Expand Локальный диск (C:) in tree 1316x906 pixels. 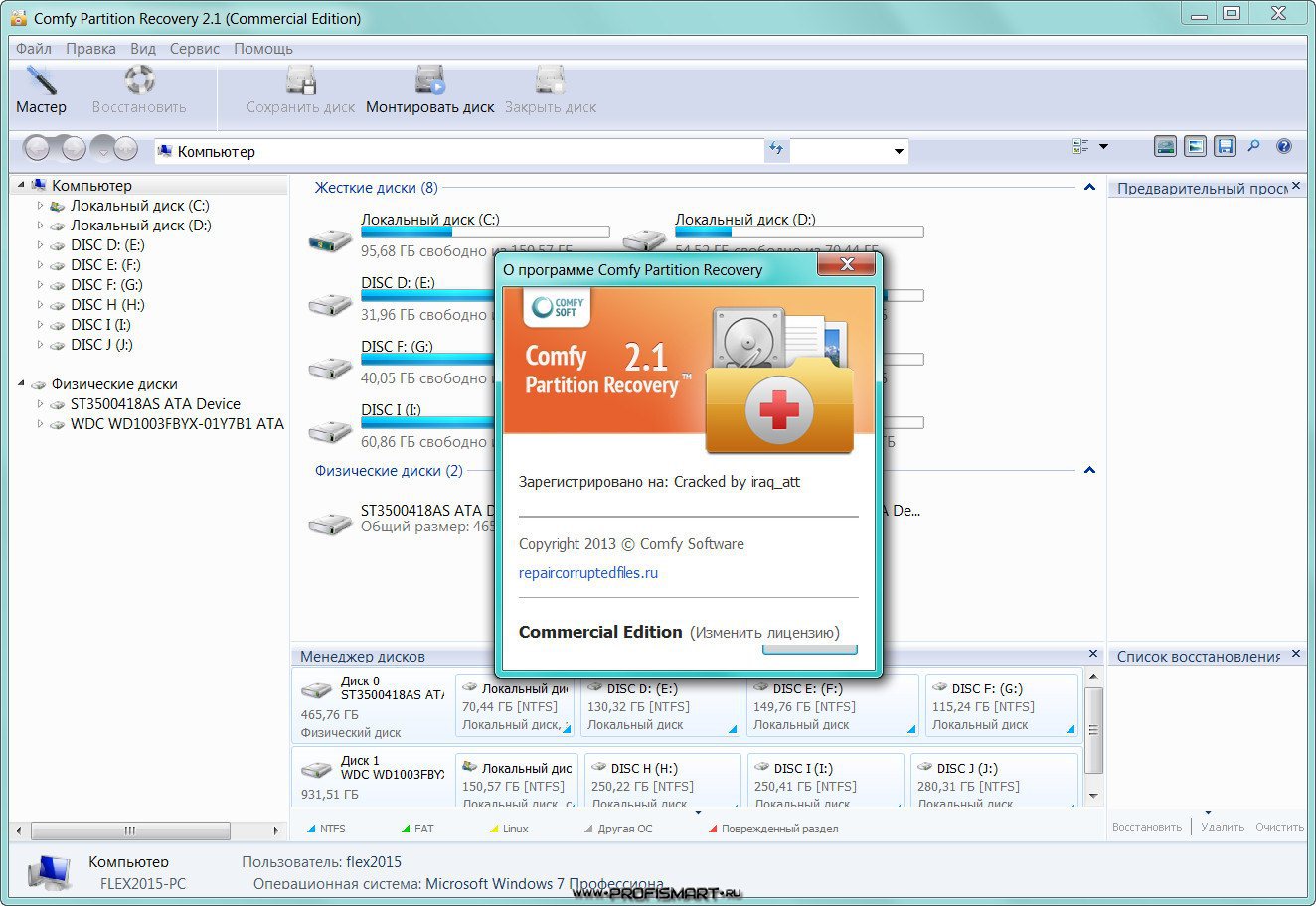41,206
